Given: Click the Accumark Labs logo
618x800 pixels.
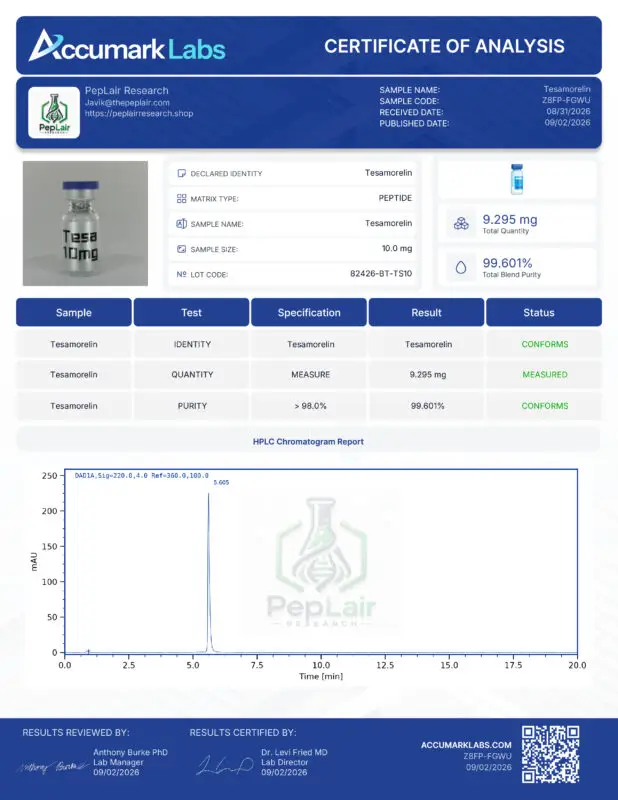Looking at the screenshot, I should [x=127, y=46].
